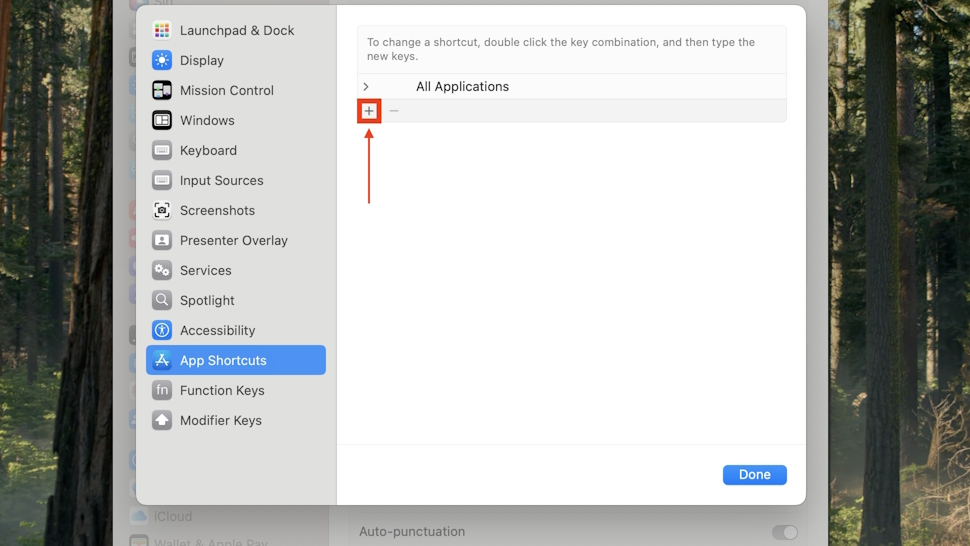Select Spotlight shortcuts

click(x=236, y=300)
